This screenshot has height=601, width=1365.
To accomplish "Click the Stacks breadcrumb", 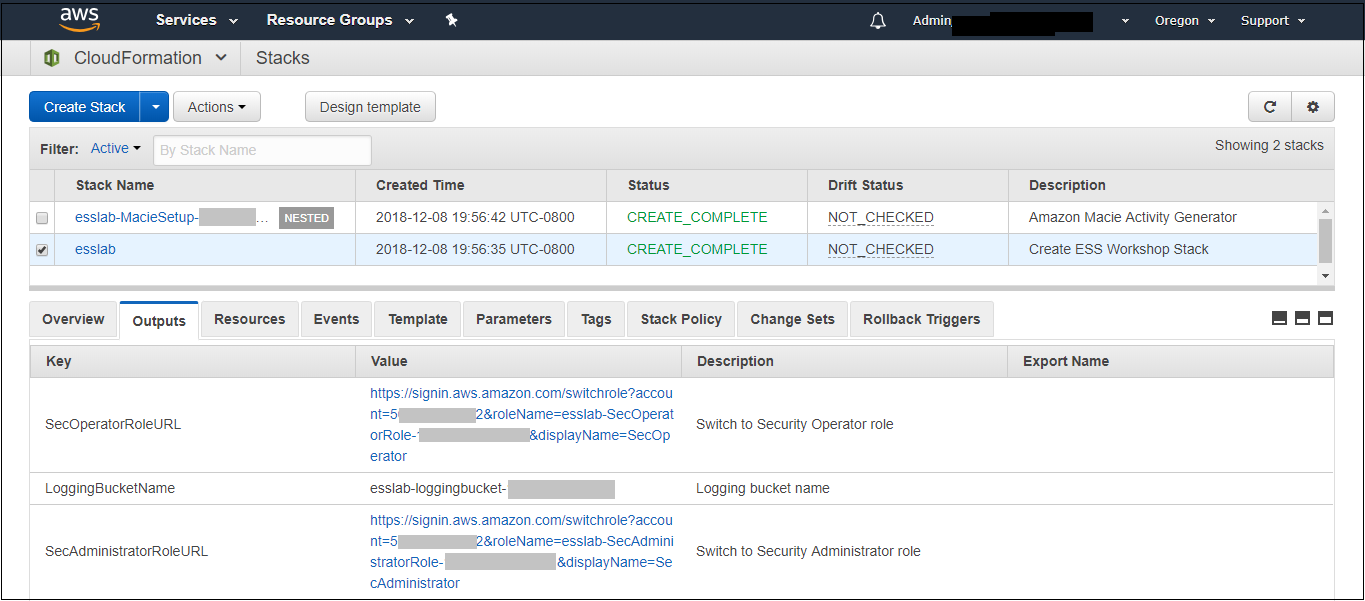I will tap(282, 58).
